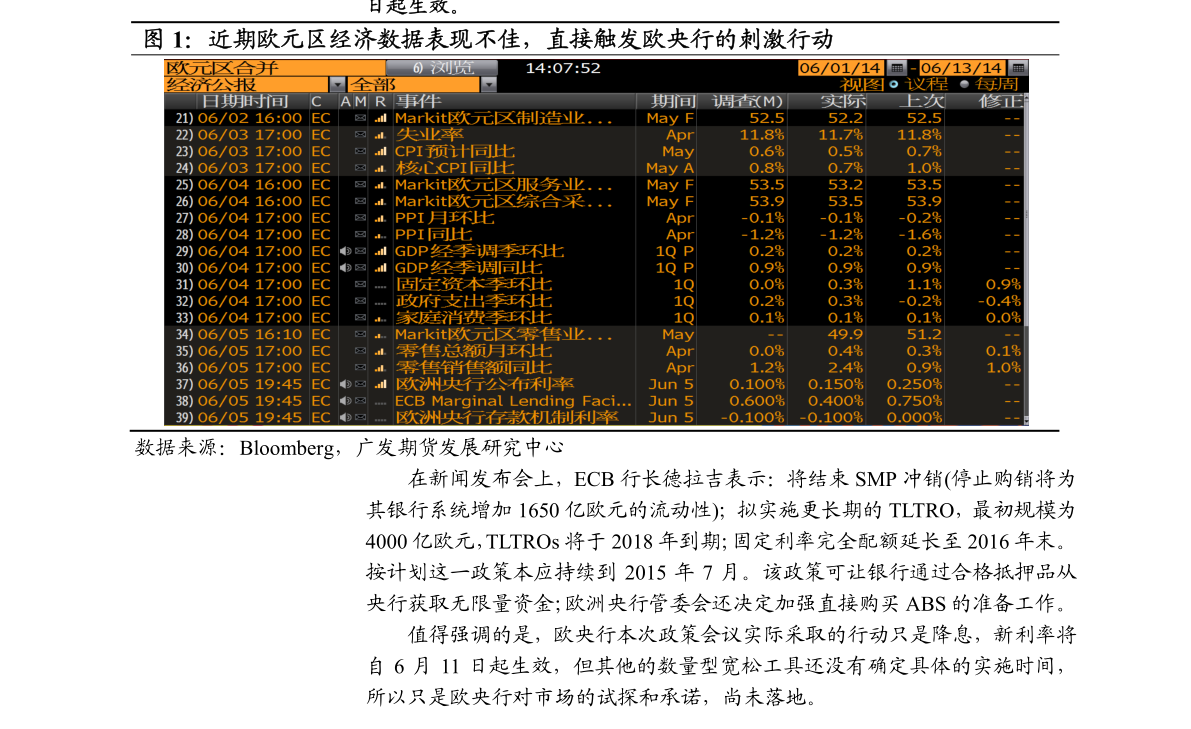The height and width of the screenshot is (729, 1191).
Task: Click the relevance bar icon on the 零售销售额同比 row
Action: [381, 368]
